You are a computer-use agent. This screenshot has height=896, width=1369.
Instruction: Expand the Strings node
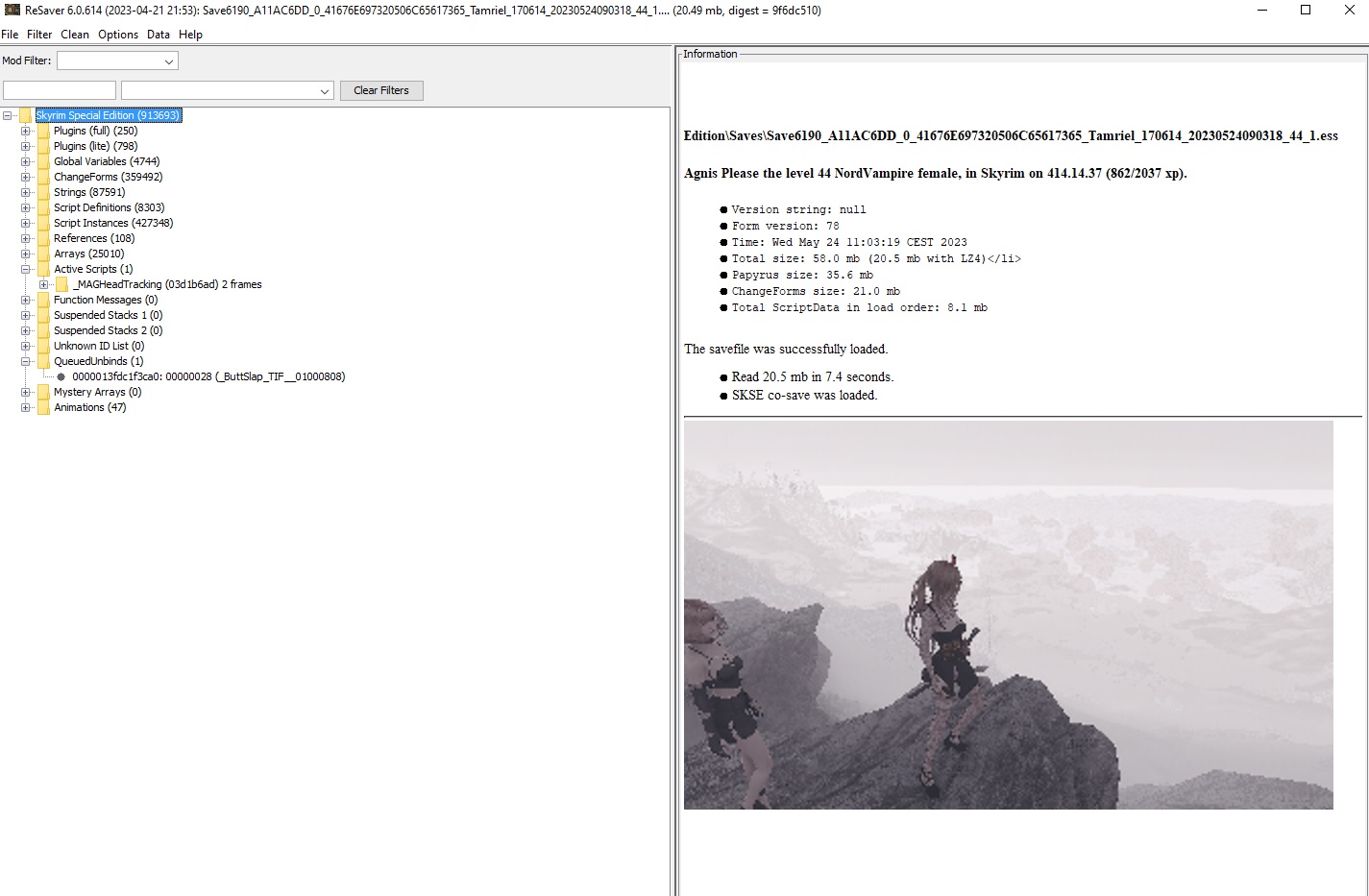pos(26,192)
